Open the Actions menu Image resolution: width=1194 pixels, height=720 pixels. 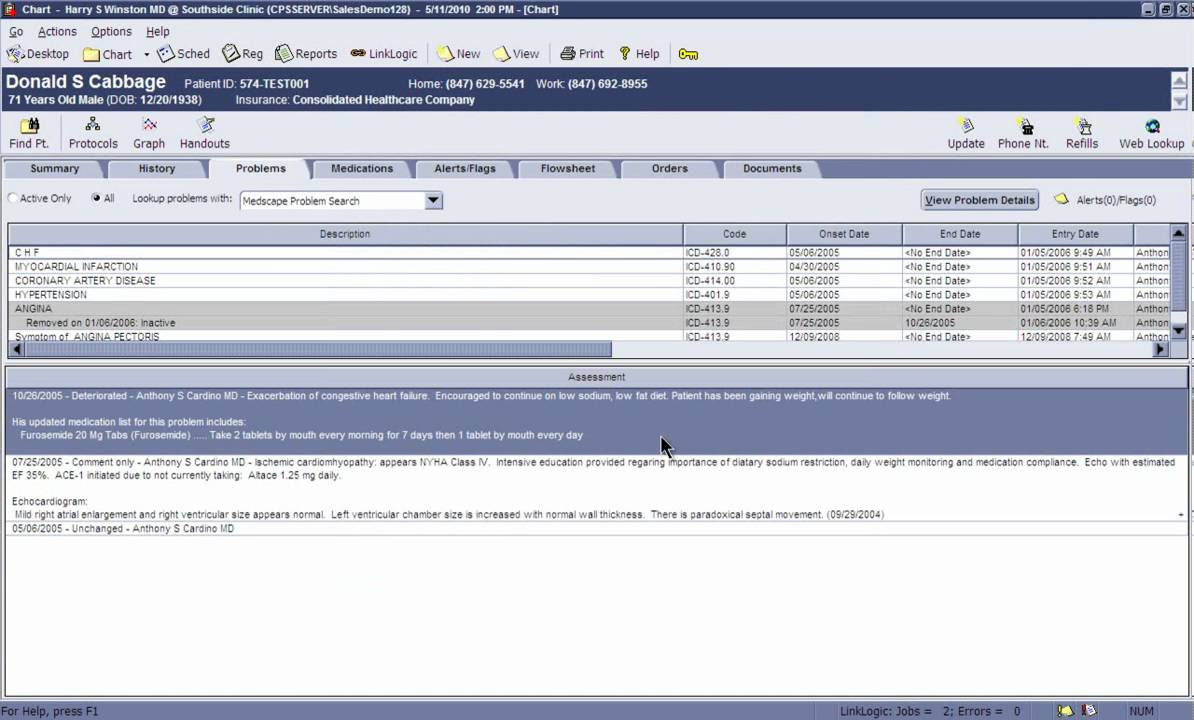tap(57, 31)
